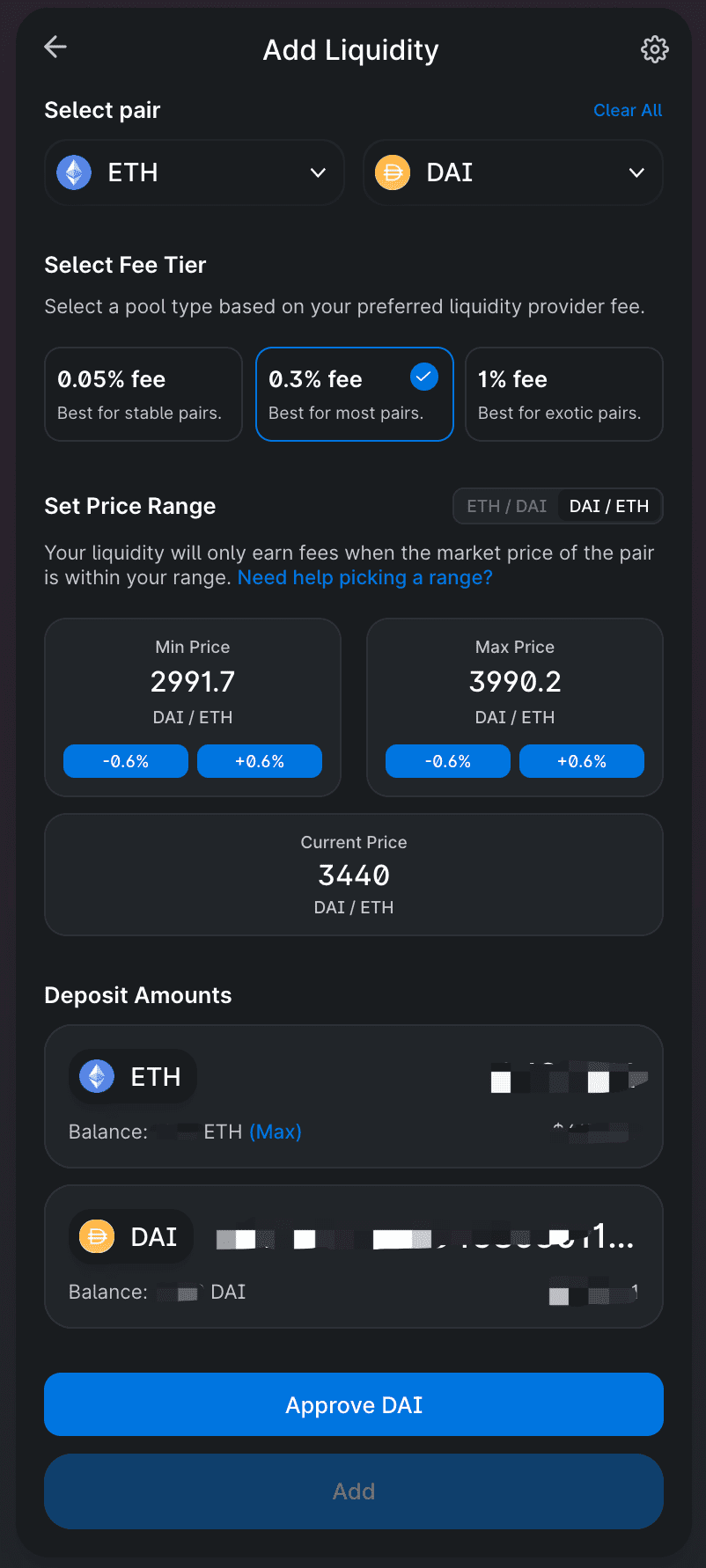Switch price display to DAI / ETH
Screen dimensions: 706x1568
coord(609,506)
